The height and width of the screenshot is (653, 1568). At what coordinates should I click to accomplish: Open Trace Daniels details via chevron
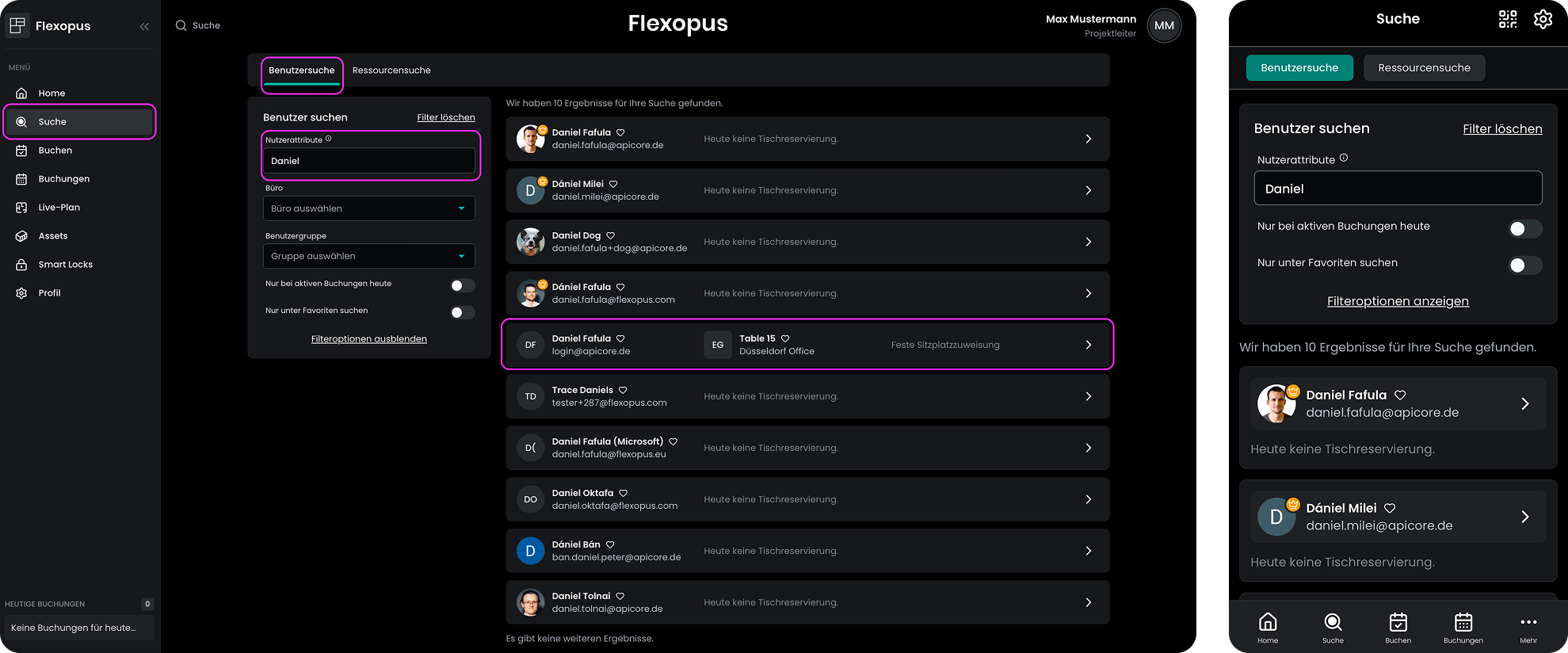1088,396
